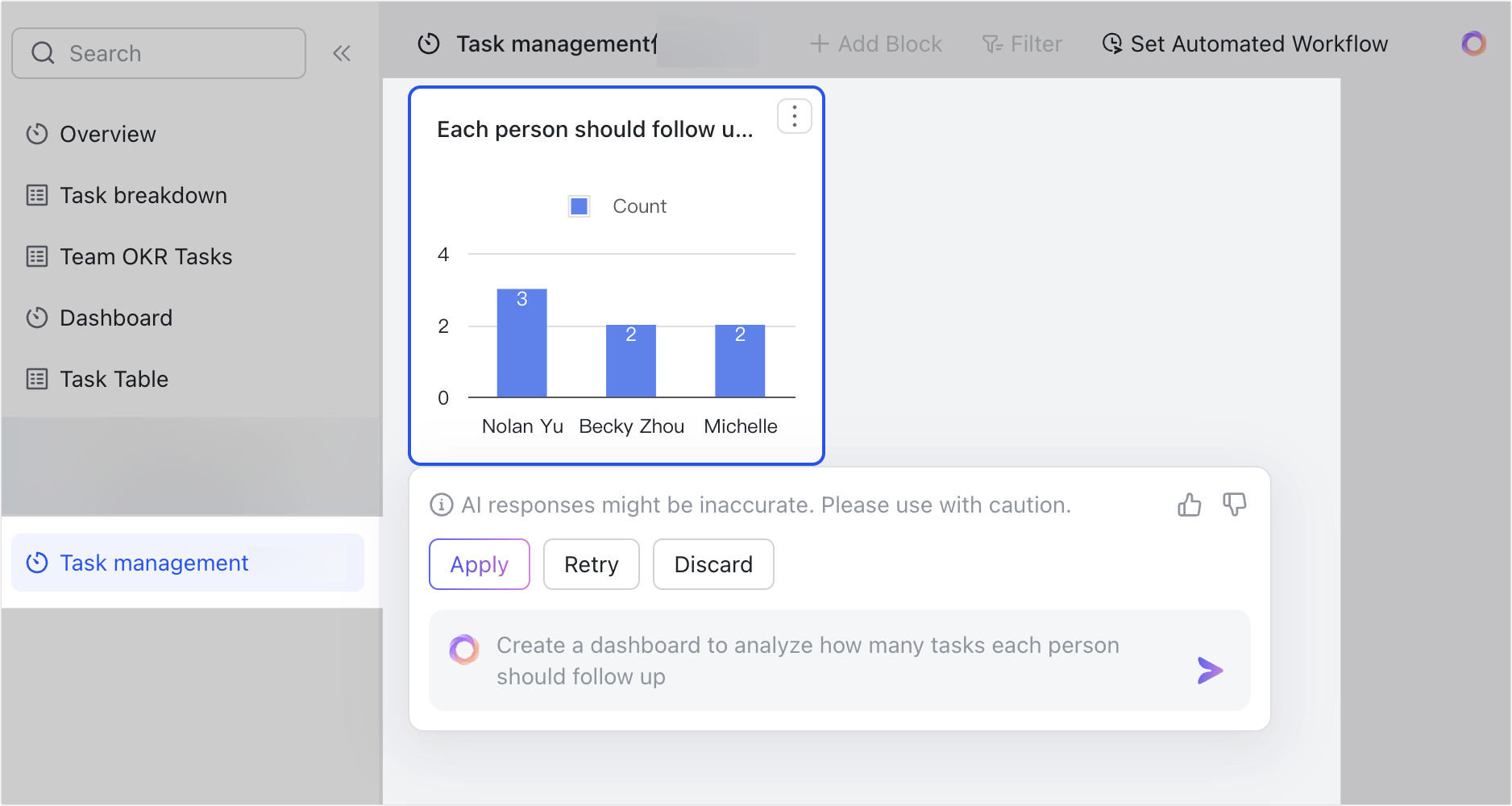Give thumbs up to the AI response
The height and width of the screenshot is (806, 1512).
pos(1189,505)
